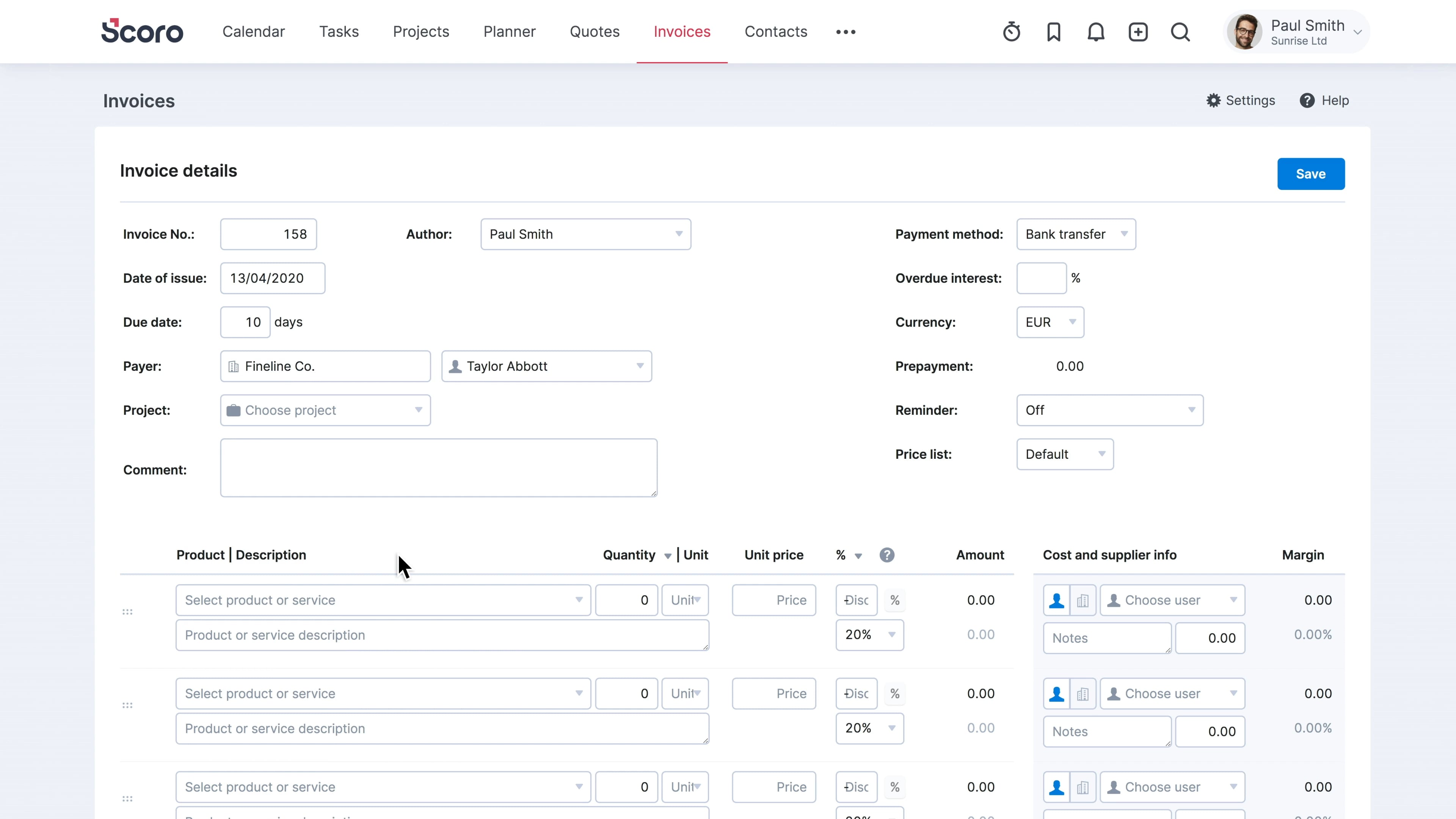Click the help icon beside the percent column

click(887, 555)
